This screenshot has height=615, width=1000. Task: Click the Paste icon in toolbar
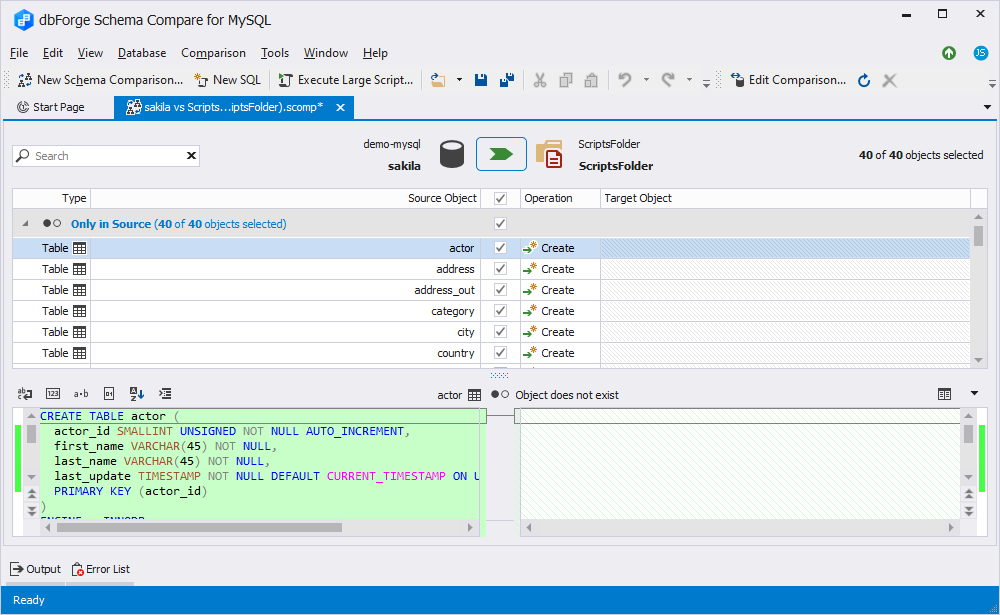(x=591, y=80)
